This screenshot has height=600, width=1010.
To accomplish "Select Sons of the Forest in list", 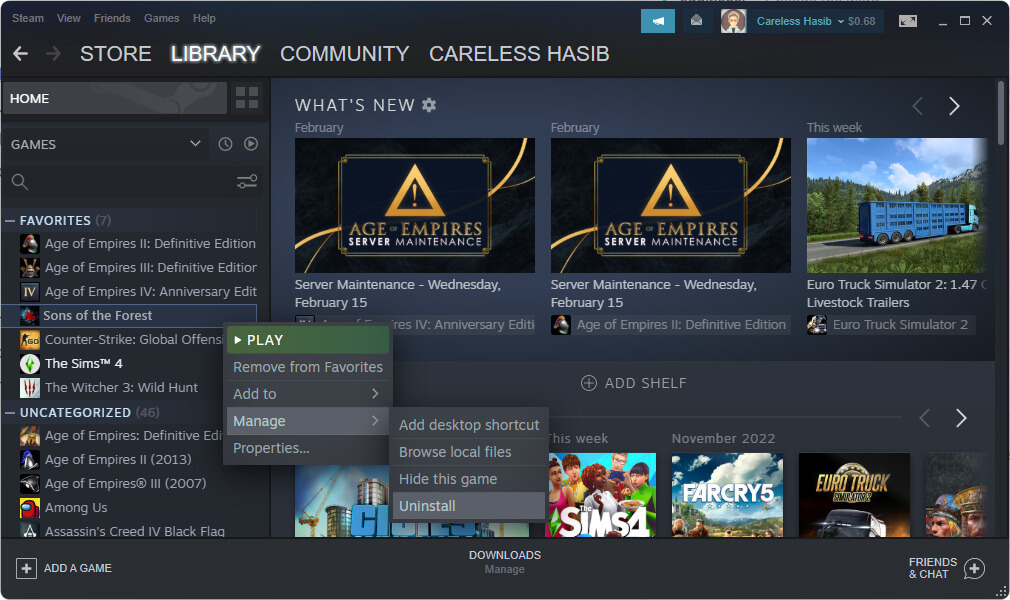I will pos(129,316).
